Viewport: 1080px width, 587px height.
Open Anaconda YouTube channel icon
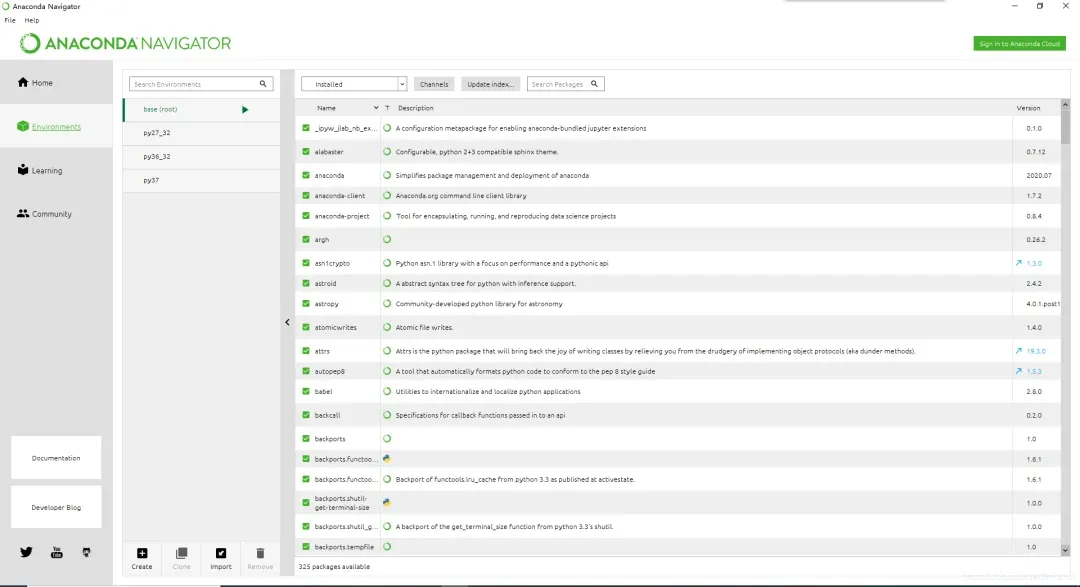click(56, 552)
